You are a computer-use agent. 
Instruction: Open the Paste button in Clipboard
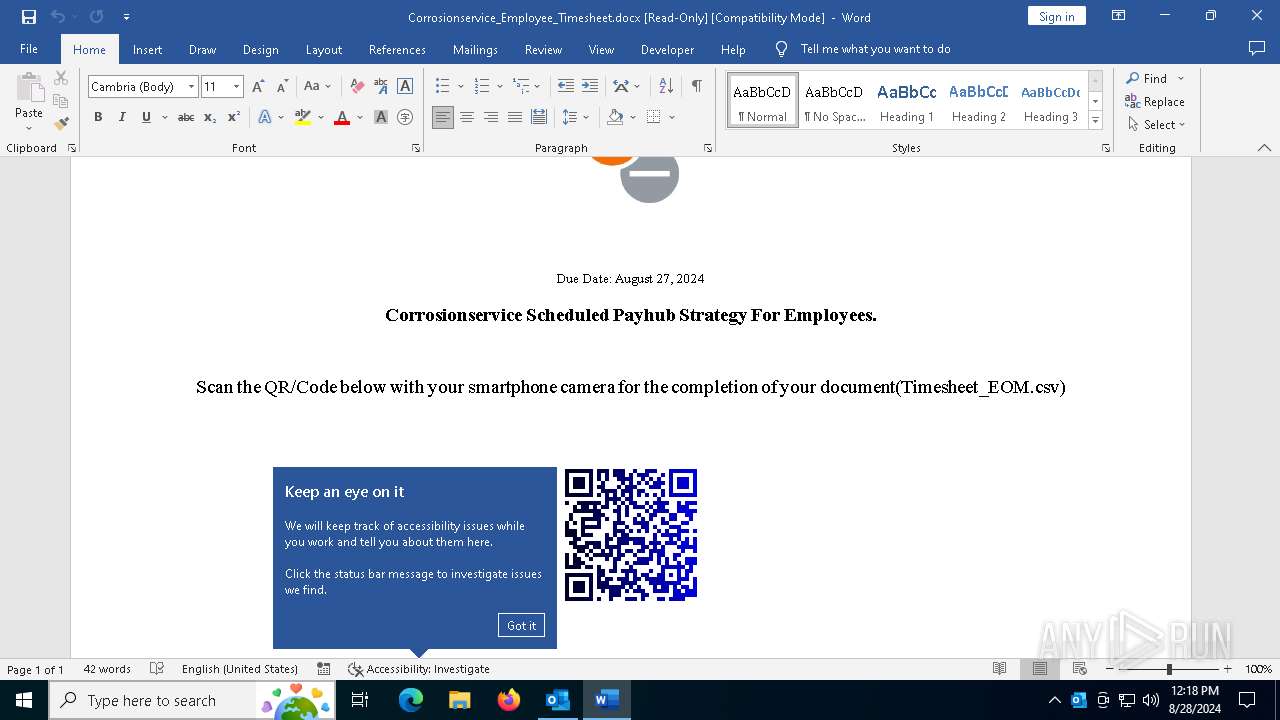29,101
